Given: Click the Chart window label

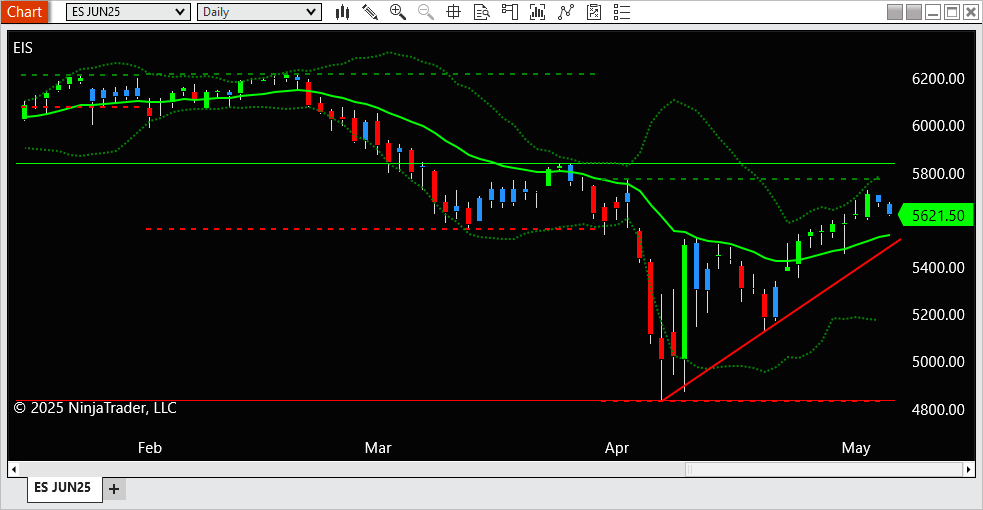Looking at the screenshot, I should click(24, 12).
